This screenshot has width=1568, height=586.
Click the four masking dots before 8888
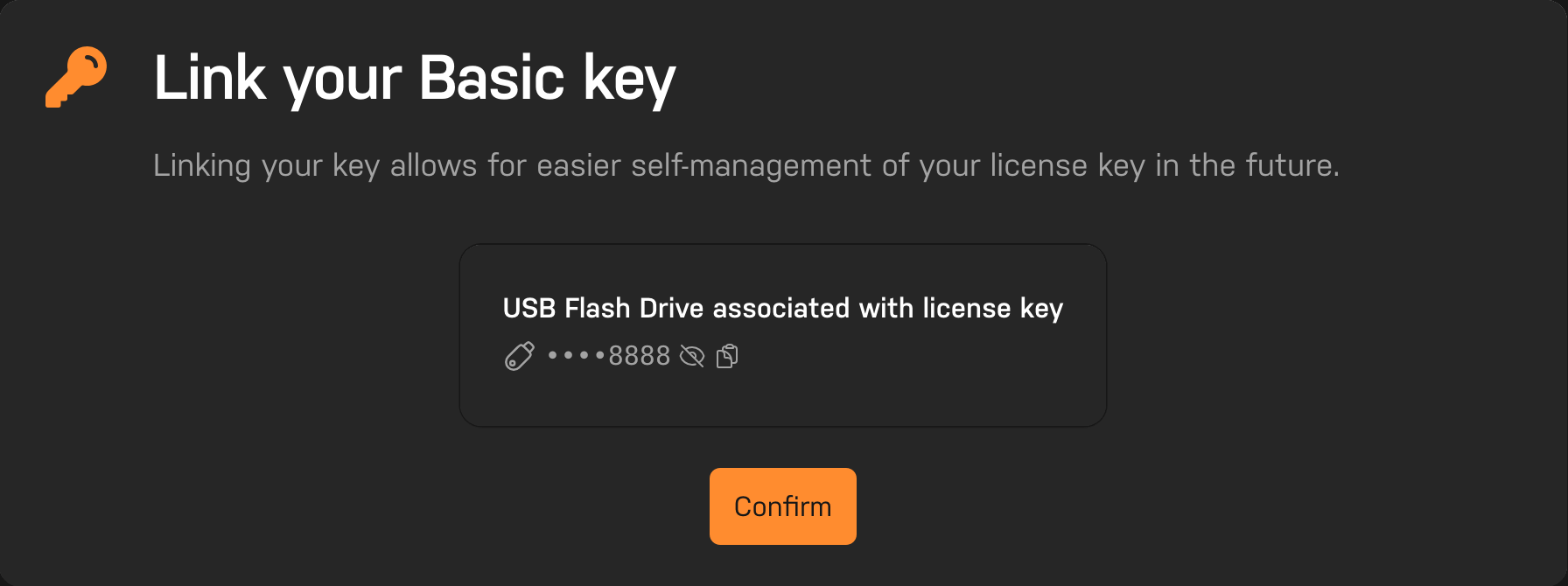point(576,356)
